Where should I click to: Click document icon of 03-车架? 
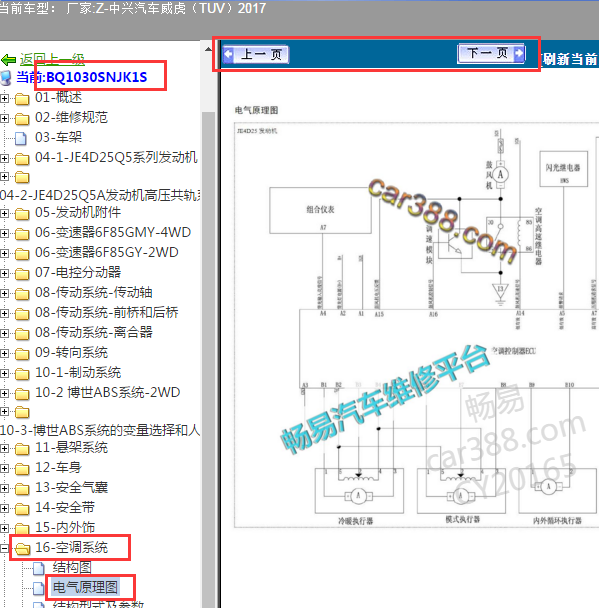pos(21,138)
